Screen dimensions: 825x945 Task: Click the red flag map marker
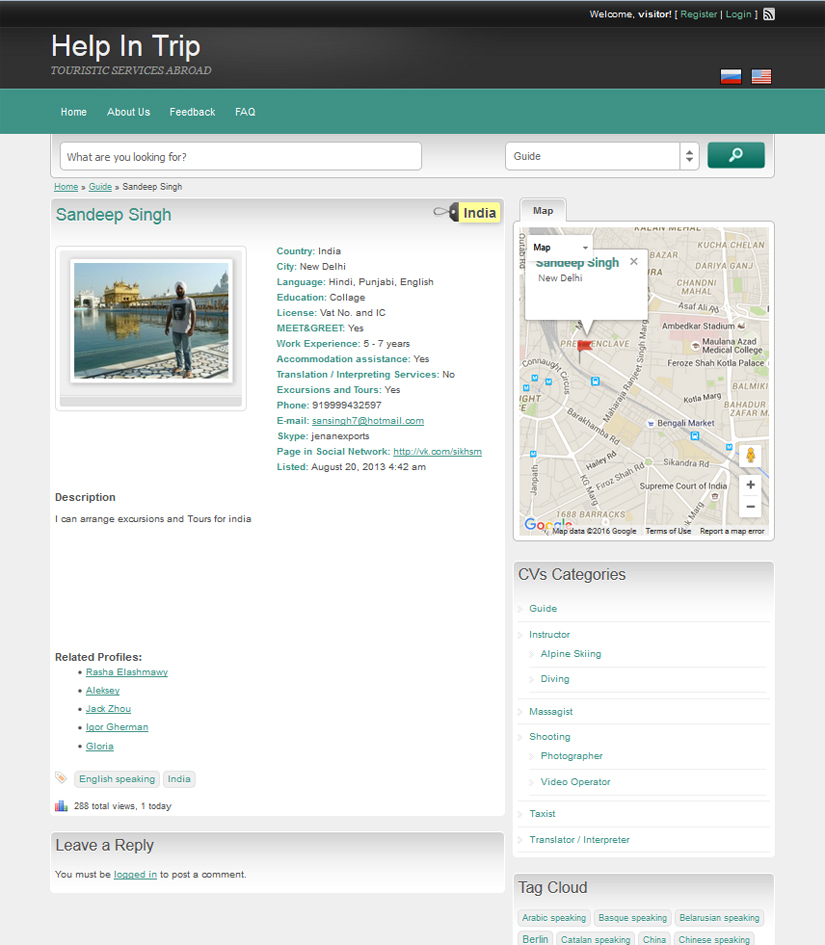pos(583,350)
